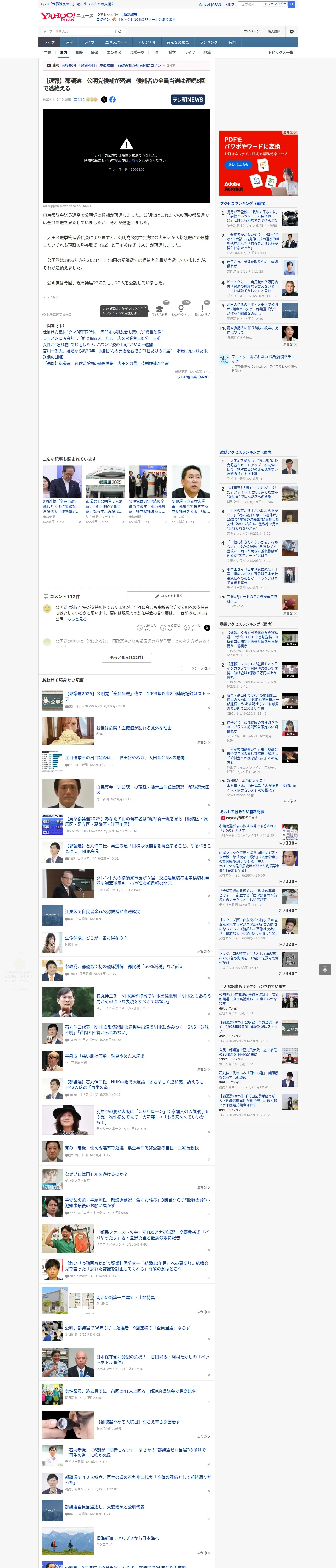Open related article about クマ3頭

[x=103, y=332]
